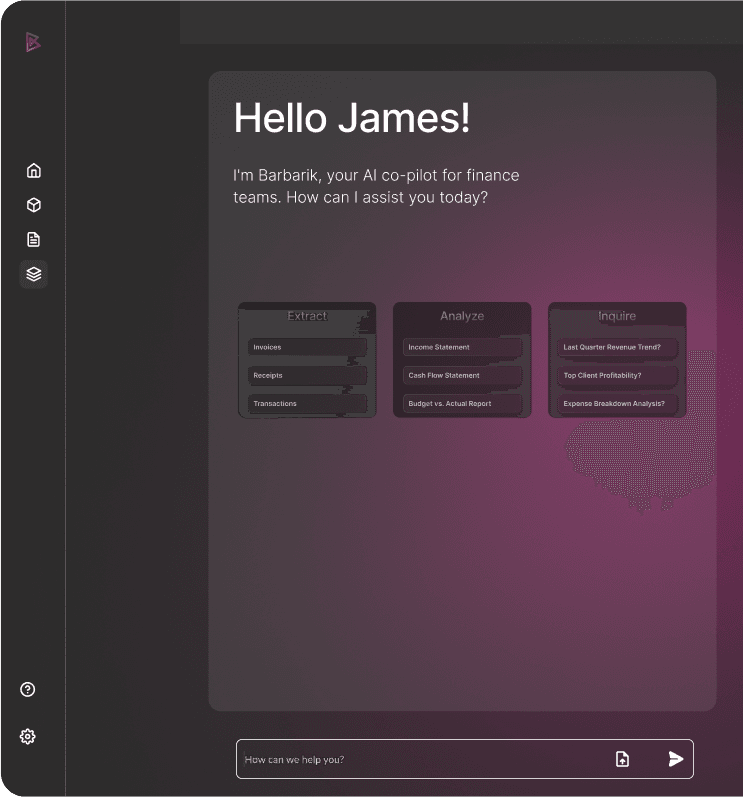The image size is (743, 797).
Task: Ask 'Expense Breakdown Analysis?'
Action: (617, 404)
